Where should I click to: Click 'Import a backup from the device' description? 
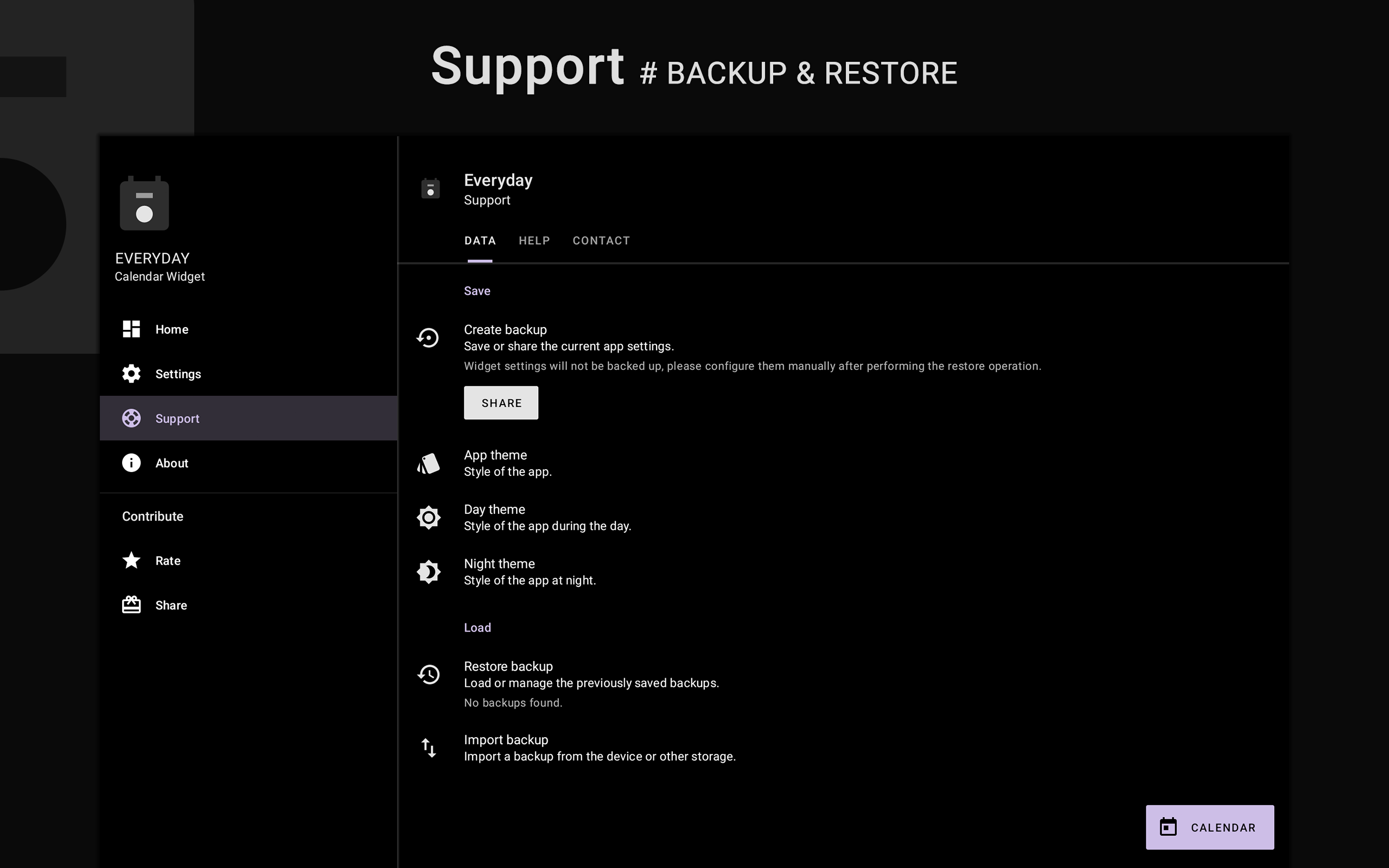point(600,757)
